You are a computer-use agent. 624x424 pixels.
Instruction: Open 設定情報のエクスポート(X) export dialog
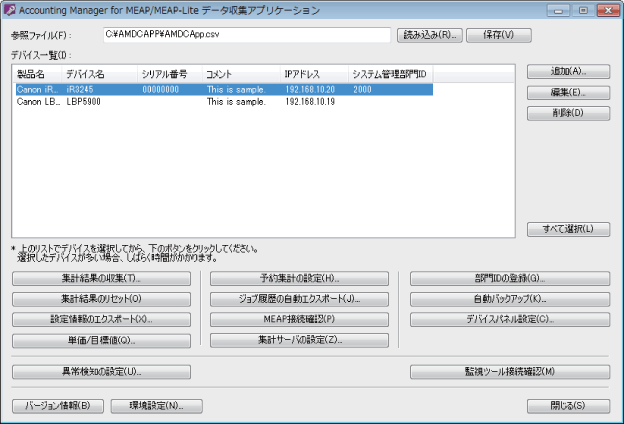[102, 320]
